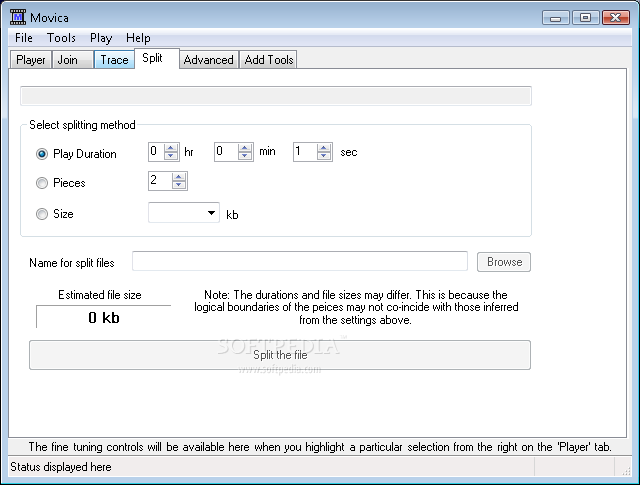Click the 'Estimated file size' label
Viewport: 640px width, 485px height.
100,295
